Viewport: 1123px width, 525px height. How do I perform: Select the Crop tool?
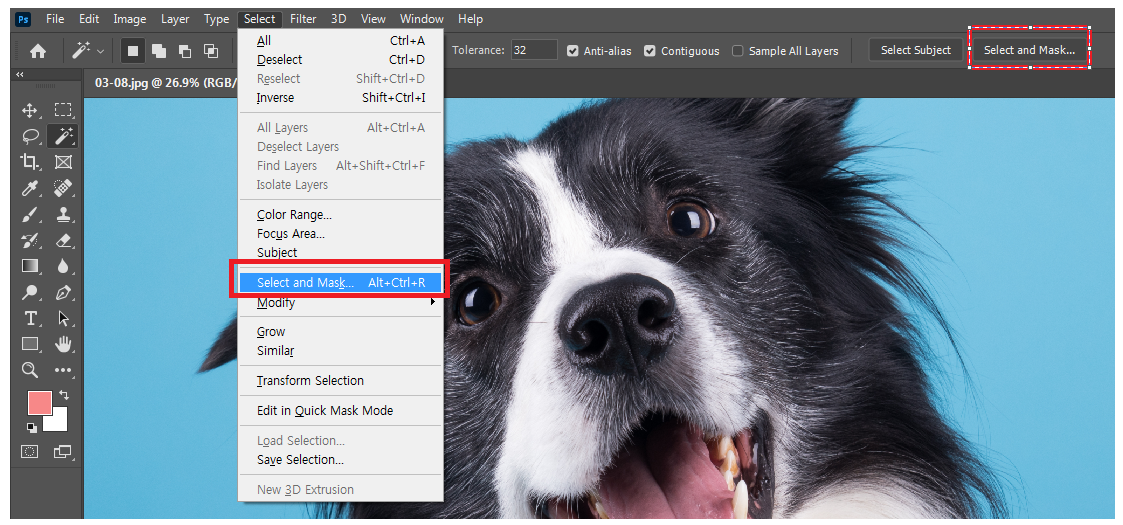click(x=29, y=162)
